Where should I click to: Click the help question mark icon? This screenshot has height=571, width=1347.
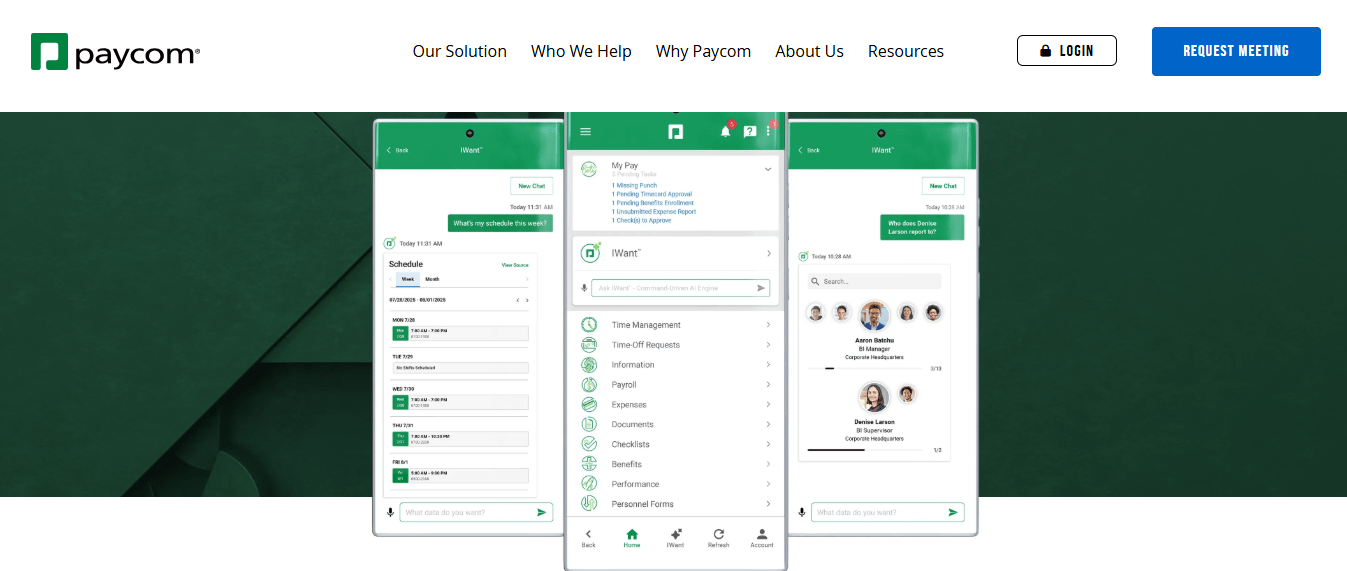[x=749, y=131]
